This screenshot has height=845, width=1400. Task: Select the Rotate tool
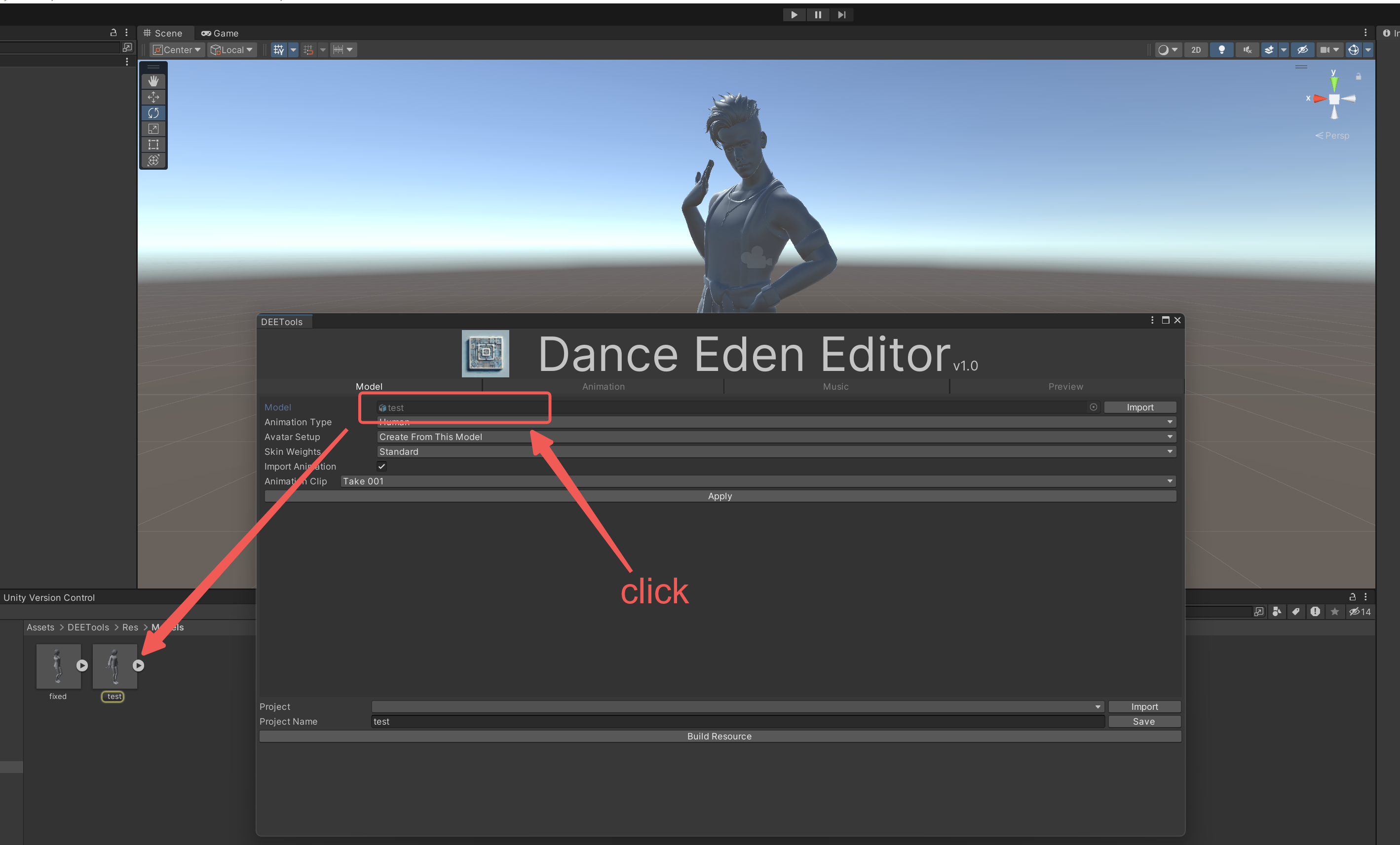(x=153, y=113)
